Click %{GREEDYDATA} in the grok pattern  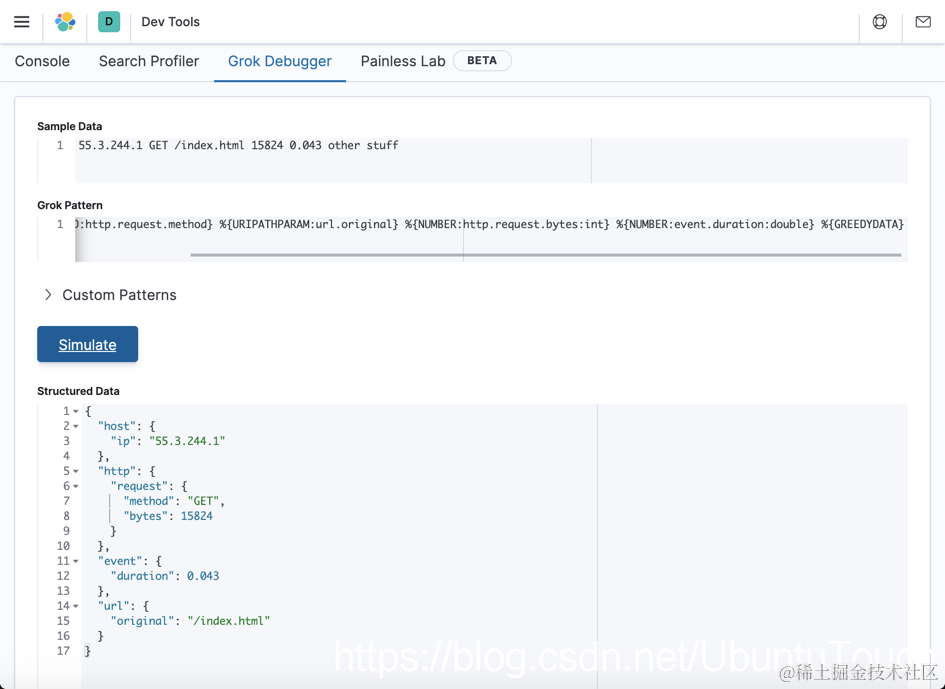point(862,224)
